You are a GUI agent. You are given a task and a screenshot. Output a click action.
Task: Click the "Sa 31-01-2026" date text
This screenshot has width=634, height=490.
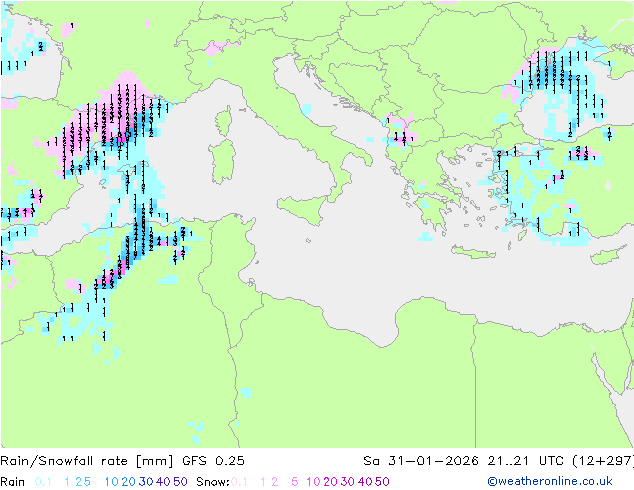pos(421,461)
